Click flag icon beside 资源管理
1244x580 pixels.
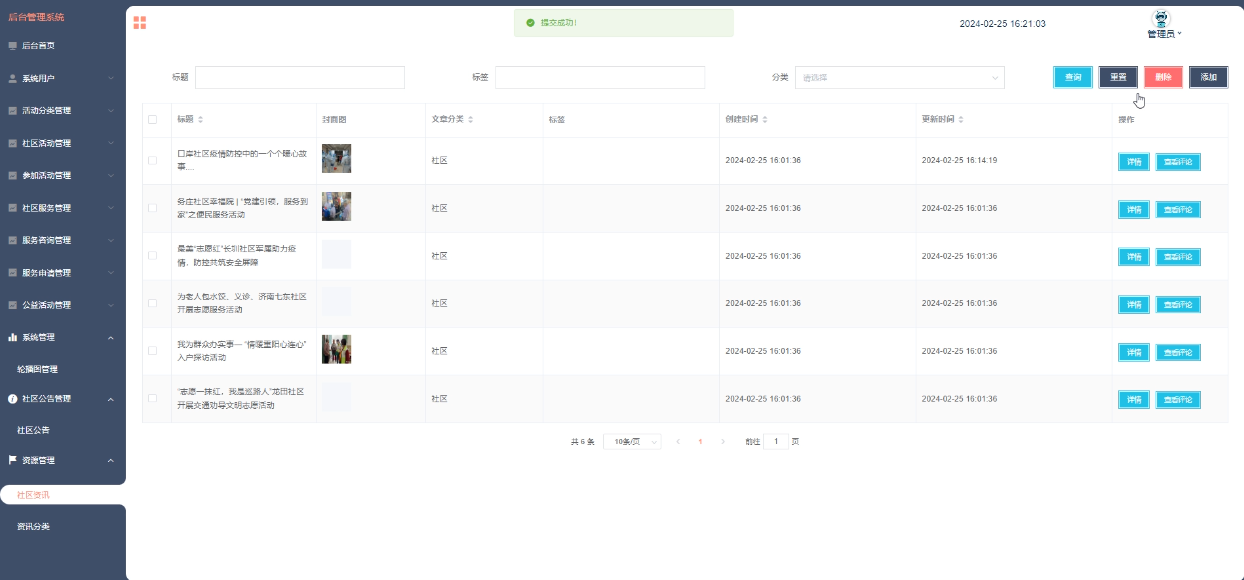coord(13,460)
